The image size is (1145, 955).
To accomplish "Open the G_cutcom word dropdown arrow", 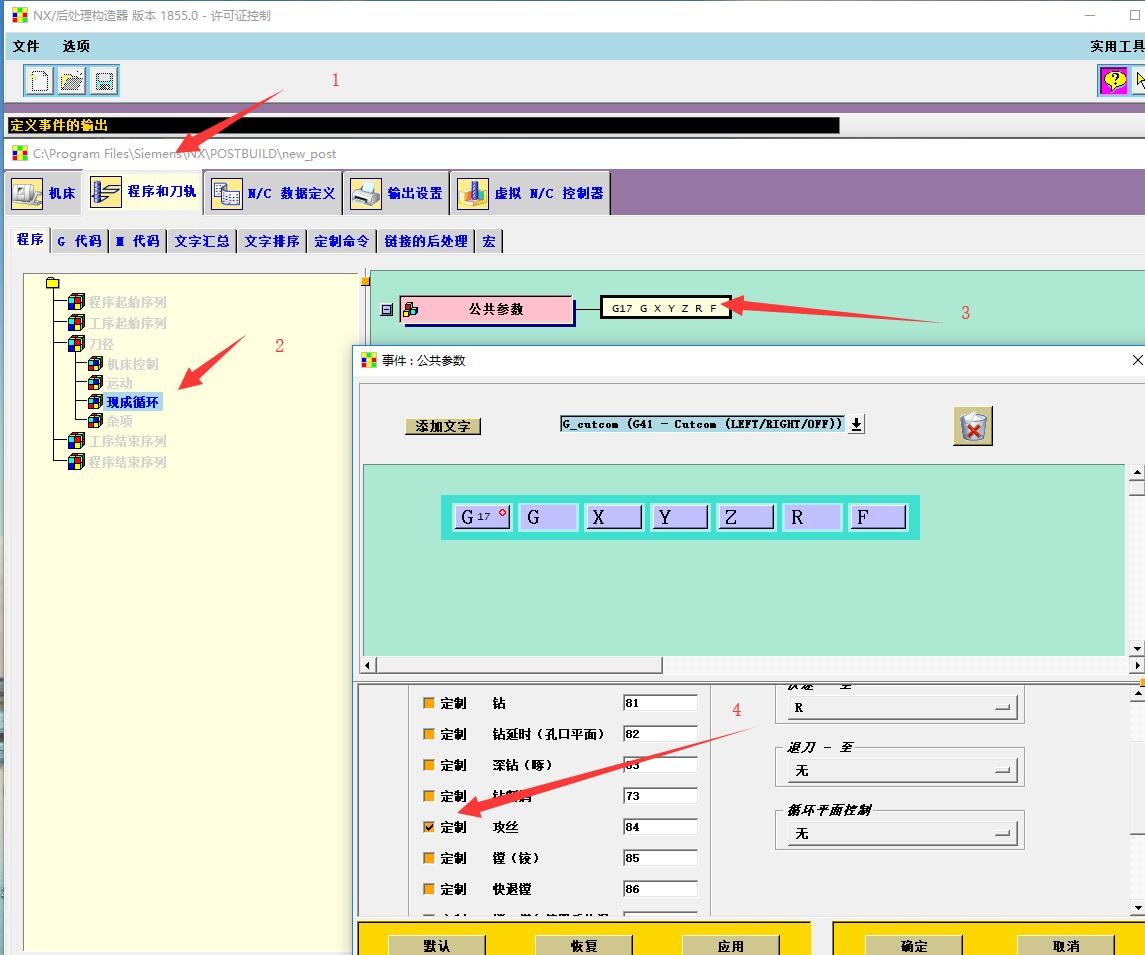I will [x=857, y=424].
